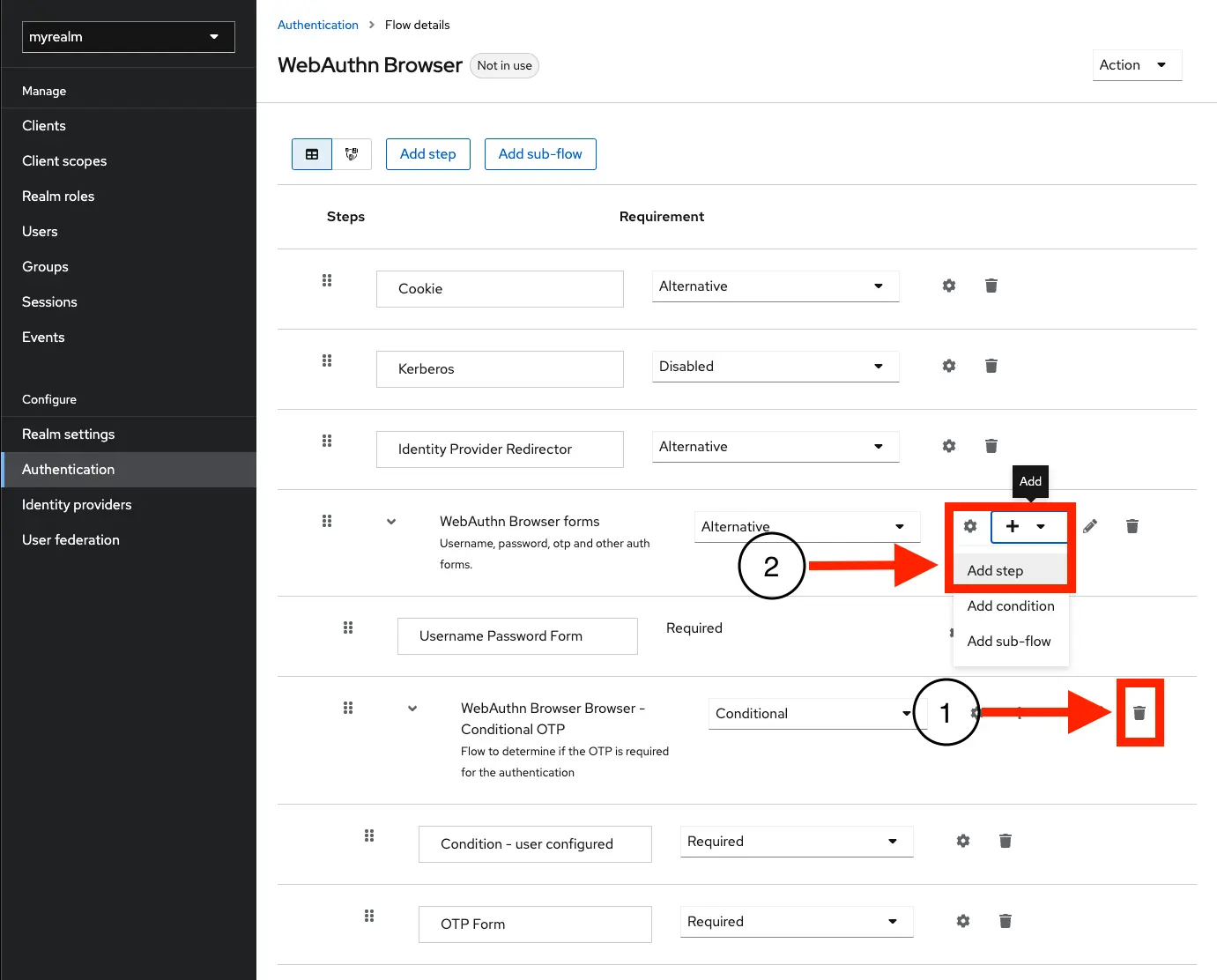This screenshot has width=1217, height=980.
Task: Select Identity providers in the sidebar
Action: tap(77, 504)
